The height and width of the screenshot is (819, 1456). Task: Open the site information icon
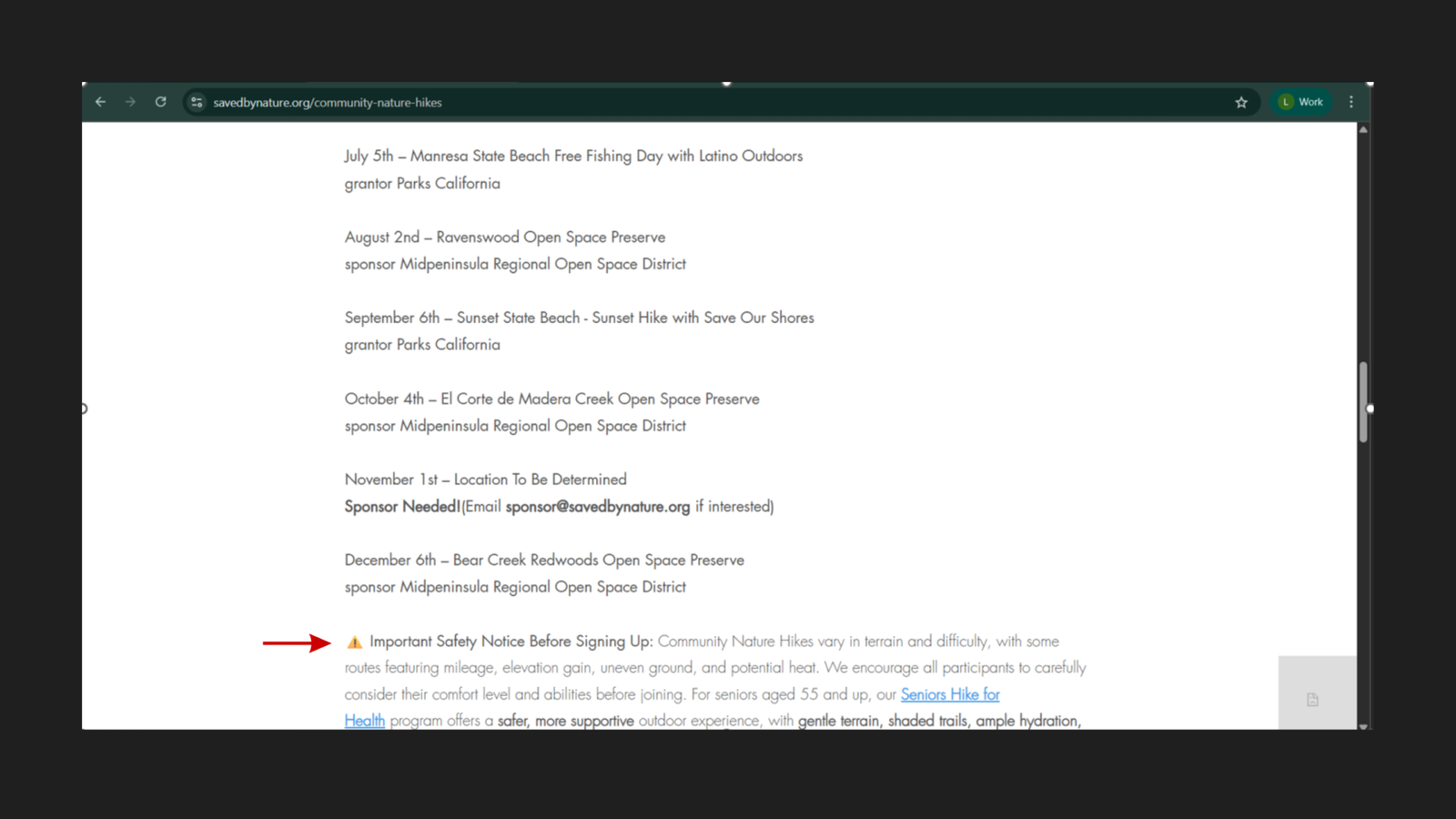pos(197,102)
